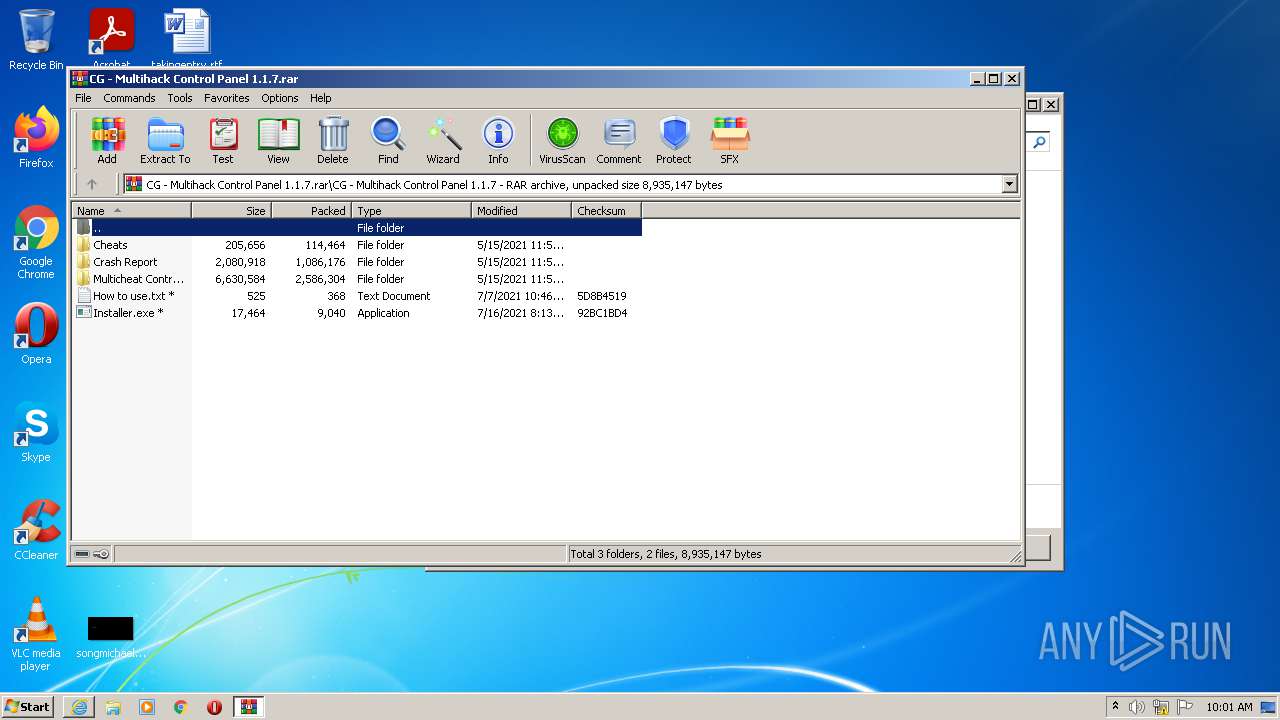
Task: Click the address bar path text
Action: point(434,184)
